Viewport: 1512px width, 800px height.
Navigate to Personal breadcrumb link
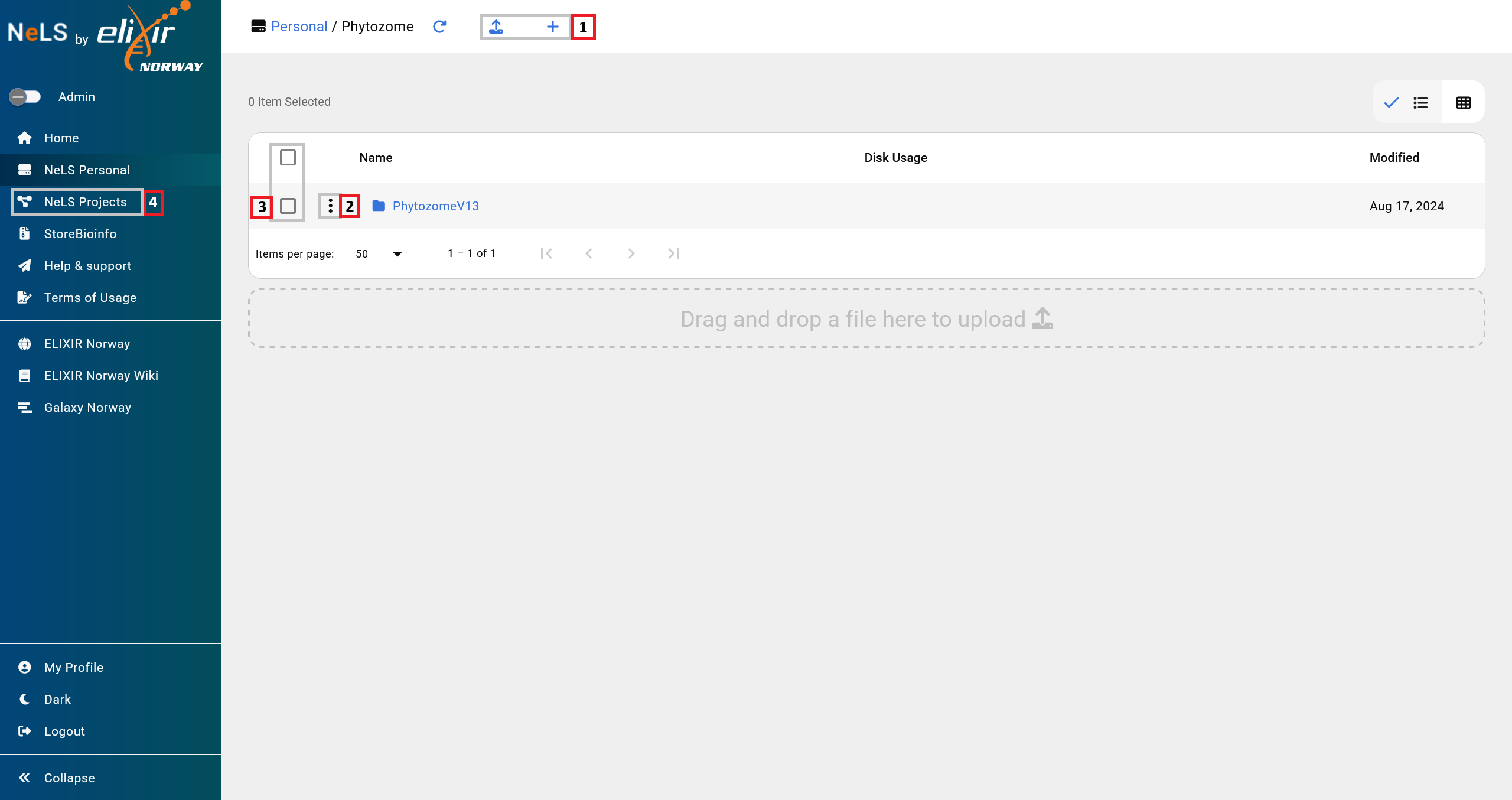click(x=299, y=27)
